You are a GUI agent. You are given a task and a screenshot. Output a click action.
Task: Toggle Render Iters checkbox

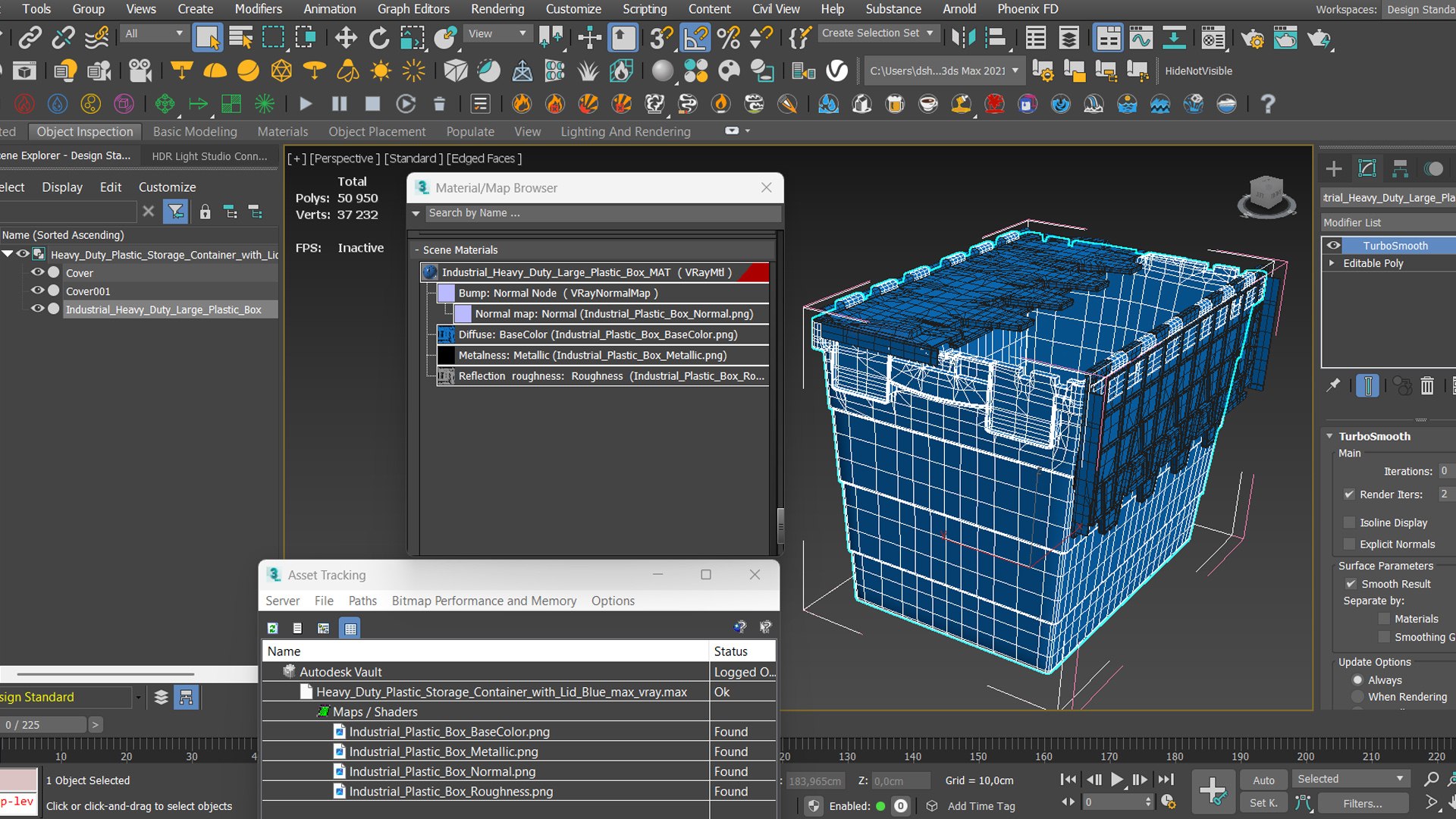click(x=1349, y=494)
